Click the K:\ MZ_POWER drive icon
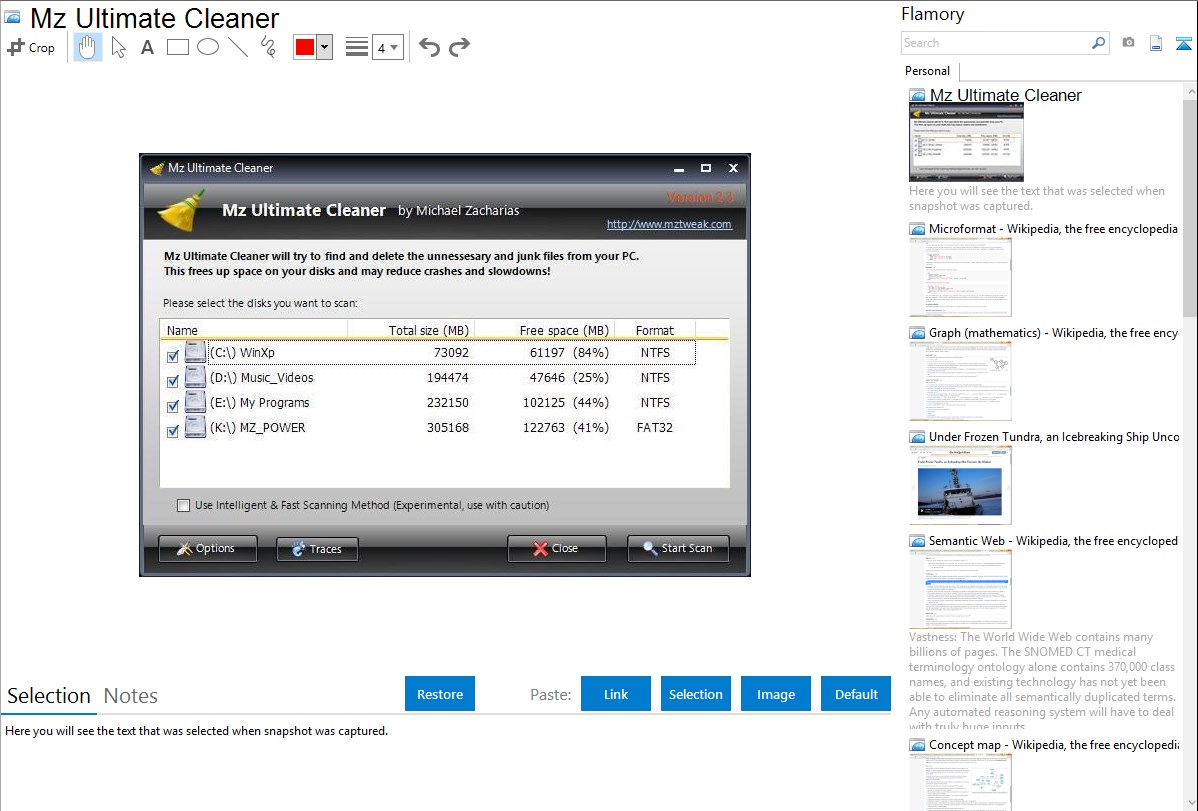1198x811 pixels. click(x=196, y=428)
